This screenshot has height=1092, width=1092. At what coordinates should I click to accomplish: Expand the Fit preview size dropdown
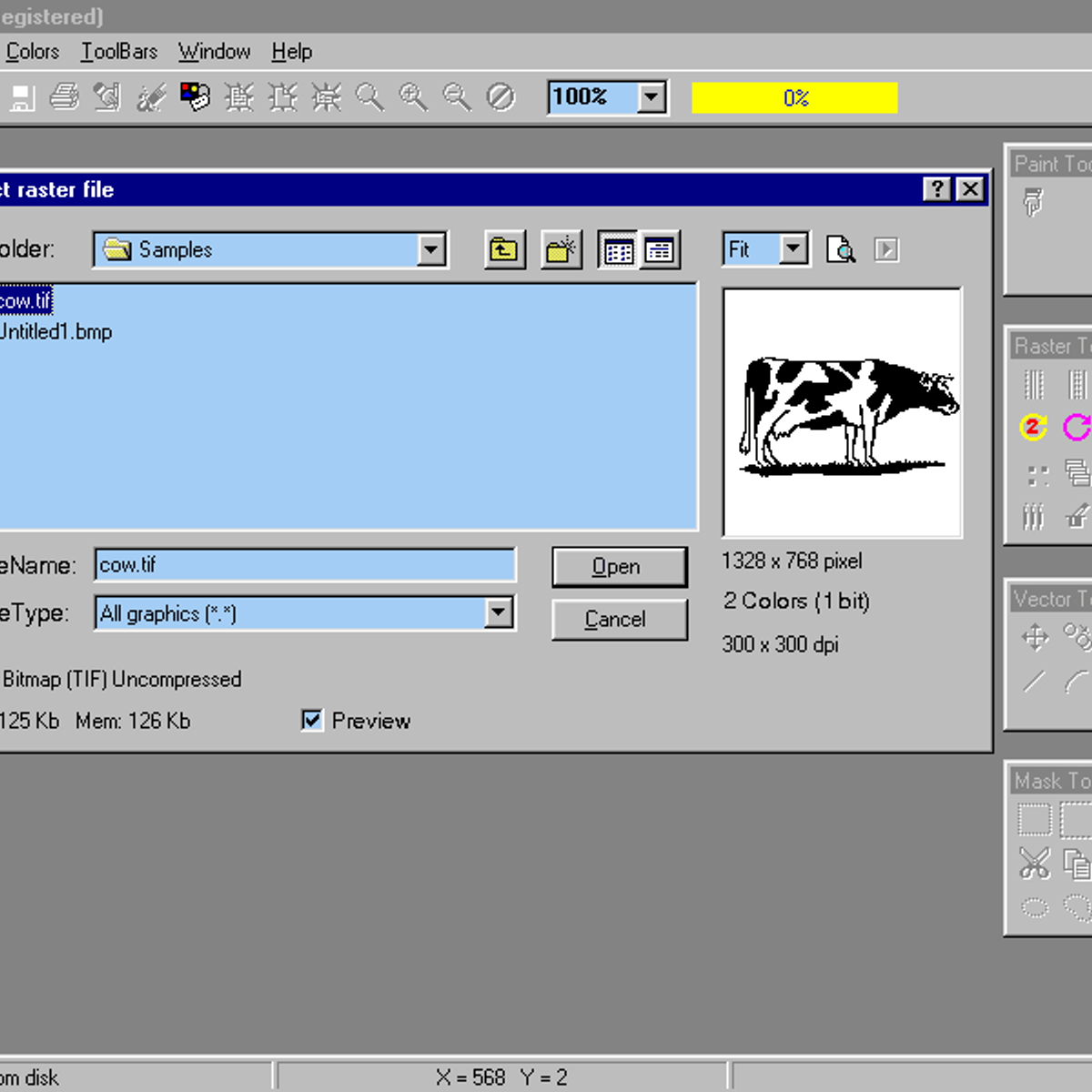(x=794, y=249)
